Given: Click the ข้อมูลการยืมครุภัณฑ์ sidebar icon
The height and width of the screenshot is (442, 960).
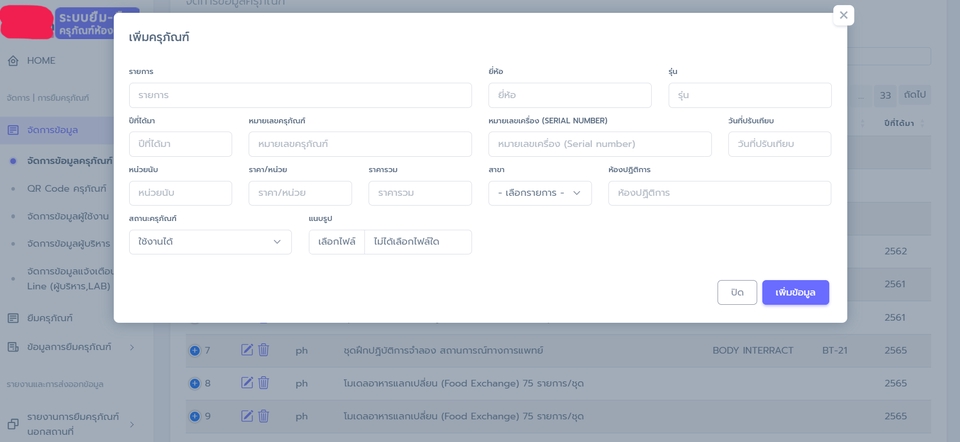Looking at the screenshot, I should [x=13, y=347].
